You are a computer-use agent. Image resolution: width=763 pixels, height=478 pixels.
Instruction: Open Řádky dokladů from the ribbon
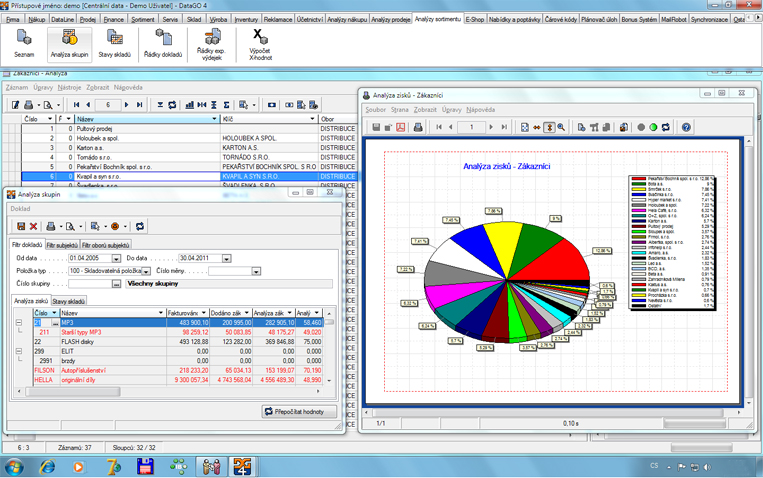coord(162,42)
